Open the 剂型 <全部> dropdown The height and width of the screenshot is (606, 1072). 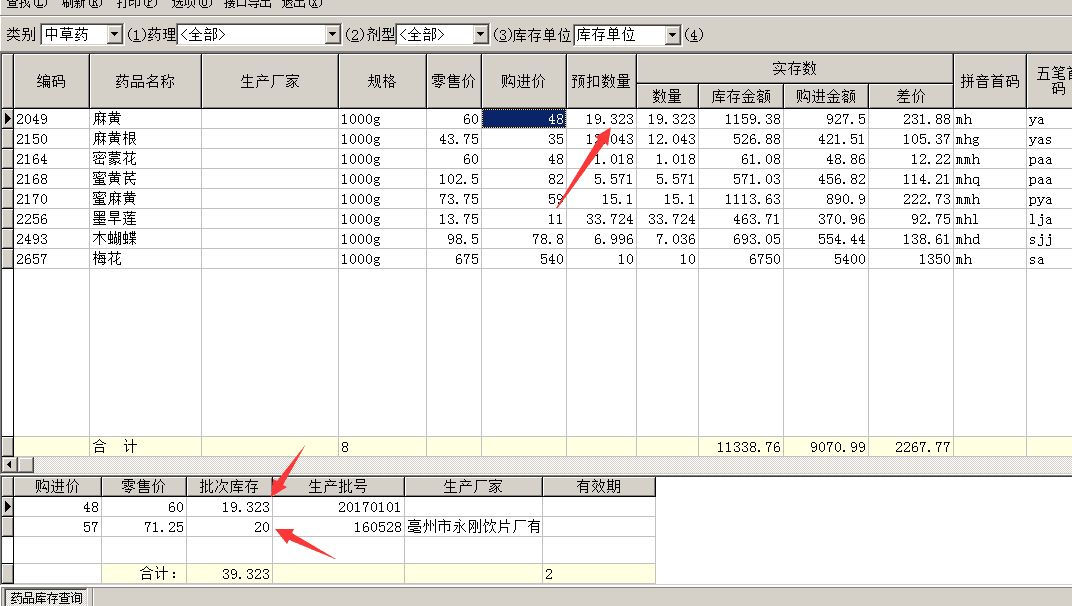coord(481,34)
